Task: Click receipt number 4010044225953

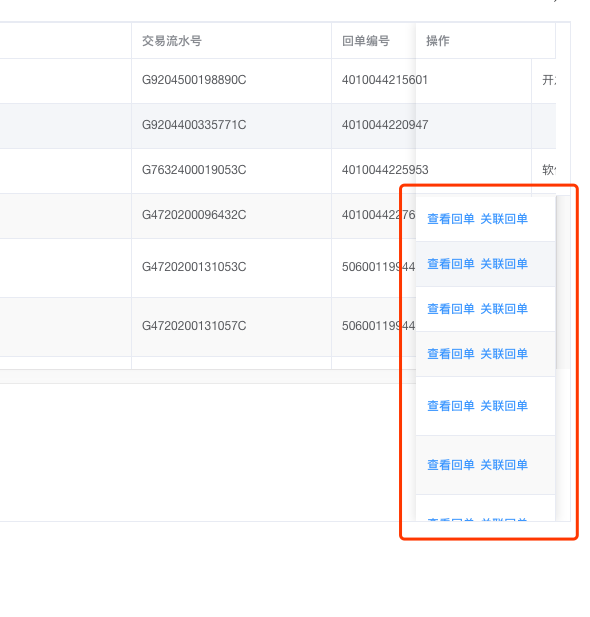Action: [385, 170]
